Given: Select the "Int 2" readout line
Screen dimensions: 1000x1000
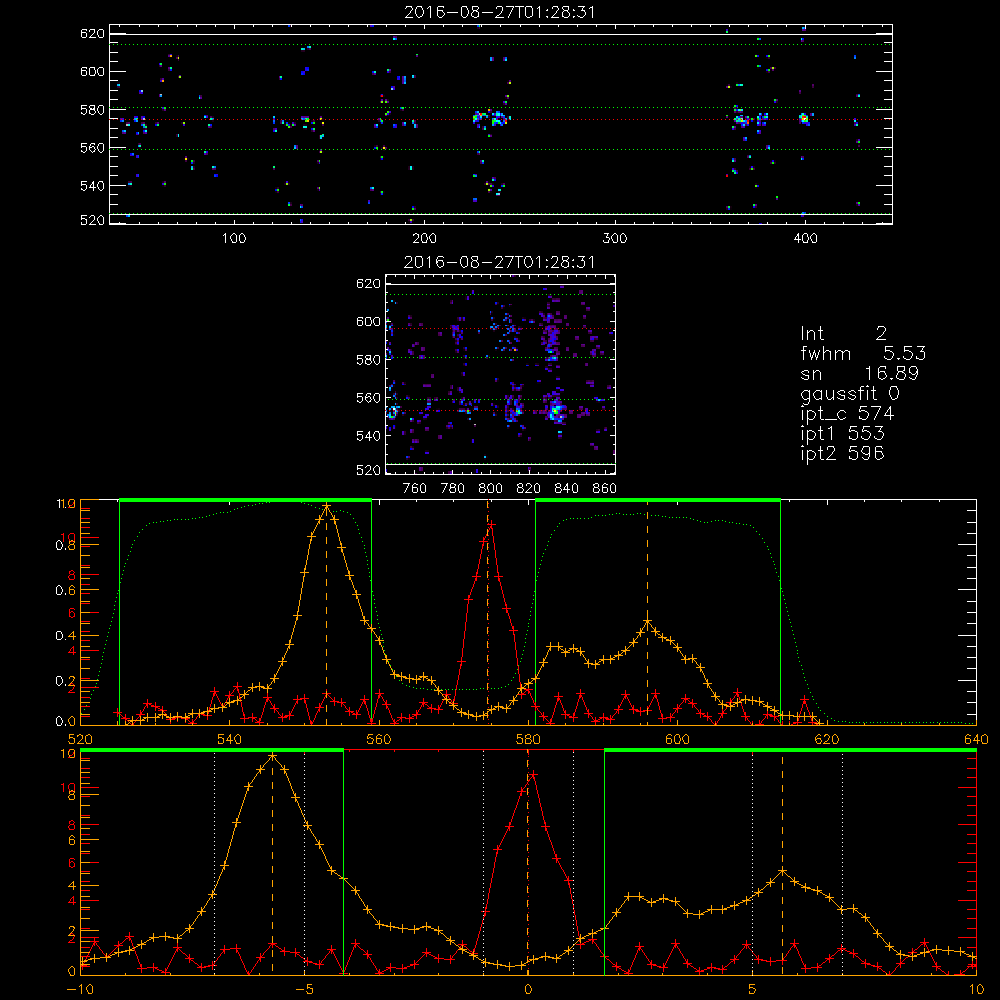Looking at the screenshot, I should (x=843, y=334).
